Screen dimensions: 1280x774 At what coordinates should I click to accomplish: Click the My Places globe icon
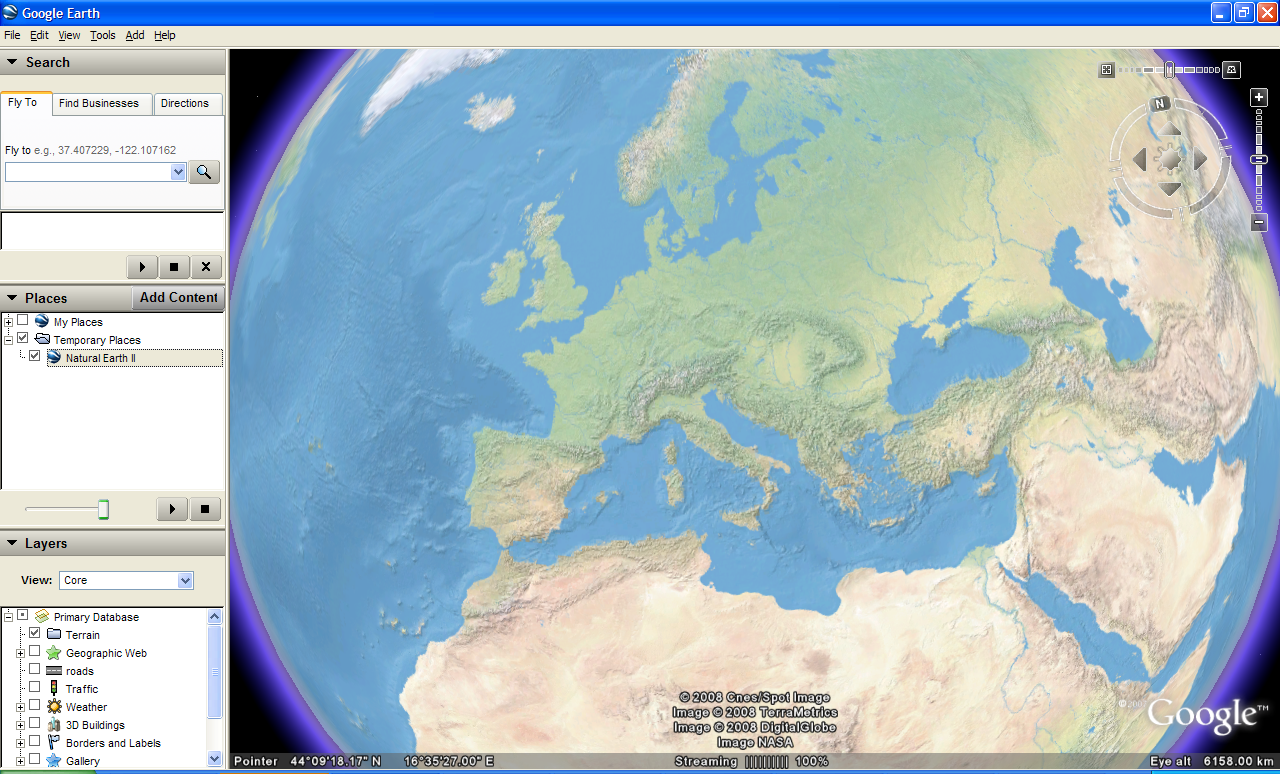tap(42, 322)
